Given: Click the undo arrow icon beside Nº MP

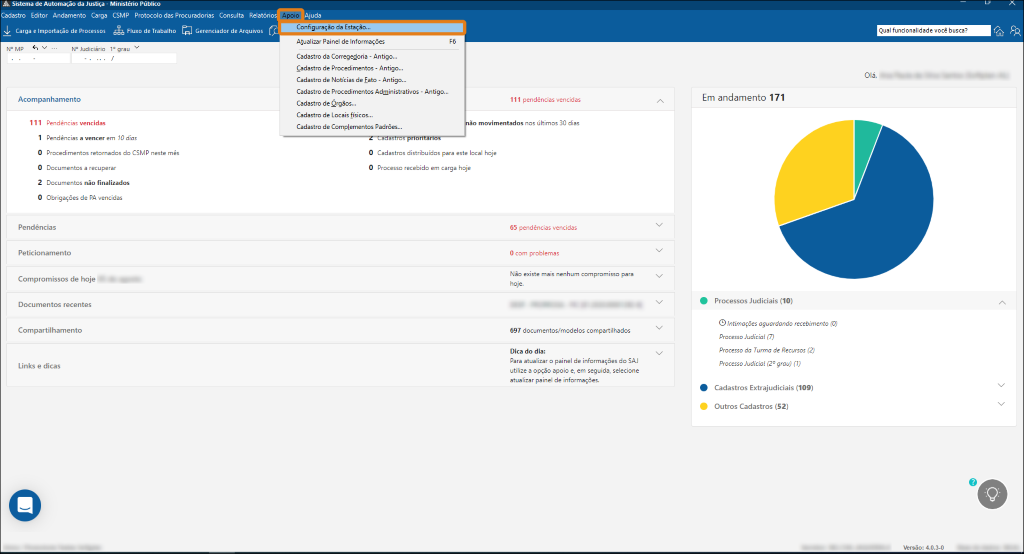Looking at the screenshot, I should tap(35, 48).
